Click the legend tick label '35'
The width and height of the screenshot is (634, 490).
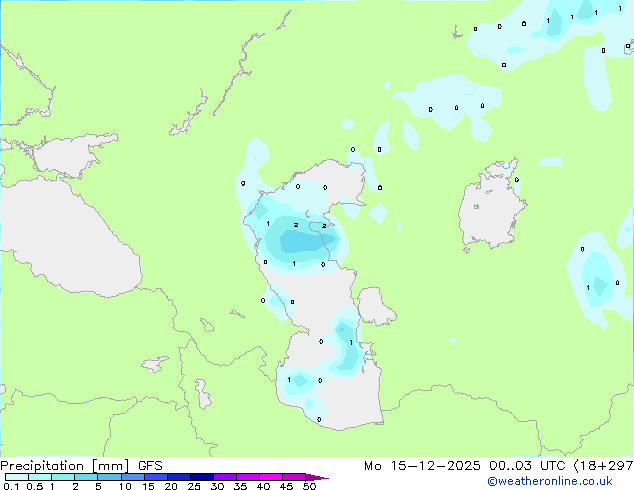240,486
